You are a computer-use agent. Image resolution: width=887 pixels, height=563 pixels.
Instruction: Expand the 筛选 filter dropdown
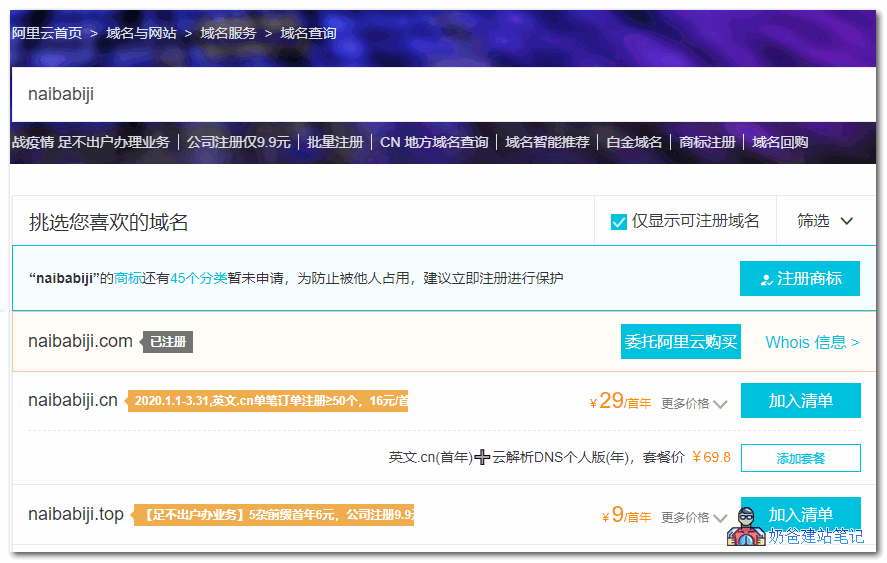click(x=825, y=221)
